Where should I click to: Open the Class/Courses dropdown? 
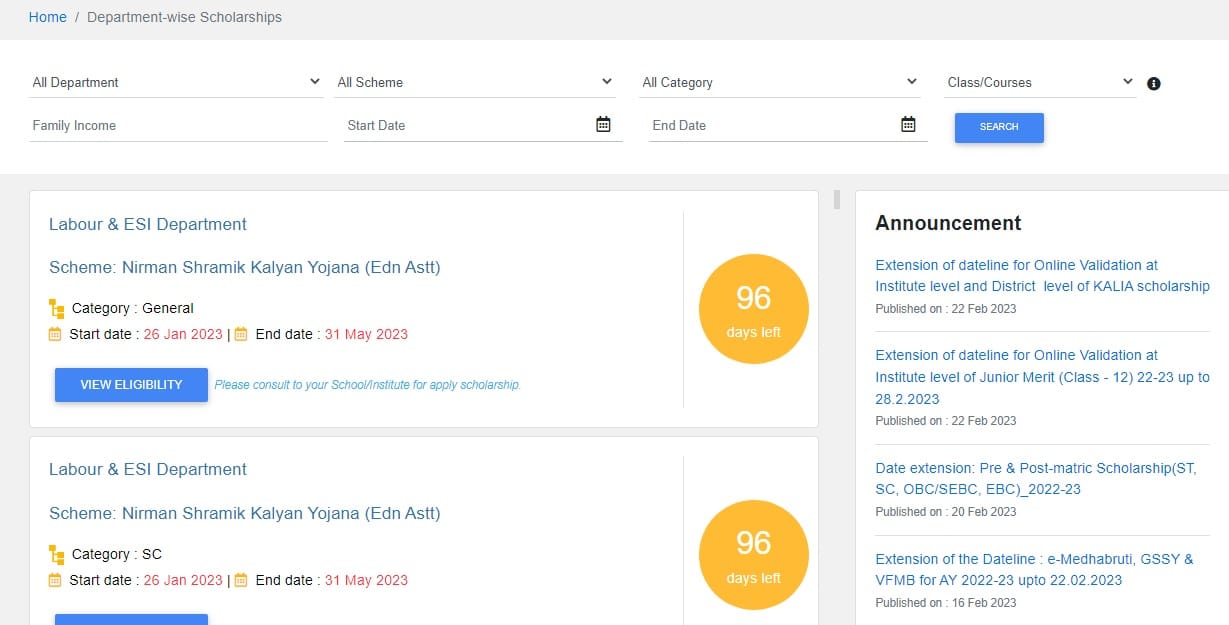tap(1040, 82)
